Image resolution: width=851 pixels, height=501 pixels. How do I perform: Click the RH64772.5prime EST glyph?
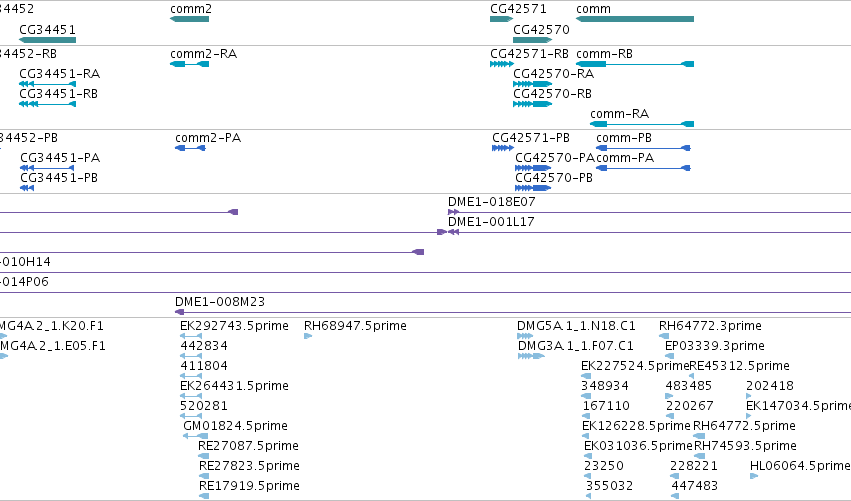click(x=699, y=436)
